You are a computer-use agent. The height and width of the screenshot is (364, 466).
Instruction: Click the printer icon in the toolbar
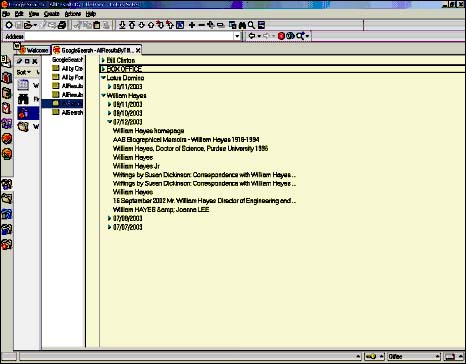pyautogui.click(x=62, y=25)
